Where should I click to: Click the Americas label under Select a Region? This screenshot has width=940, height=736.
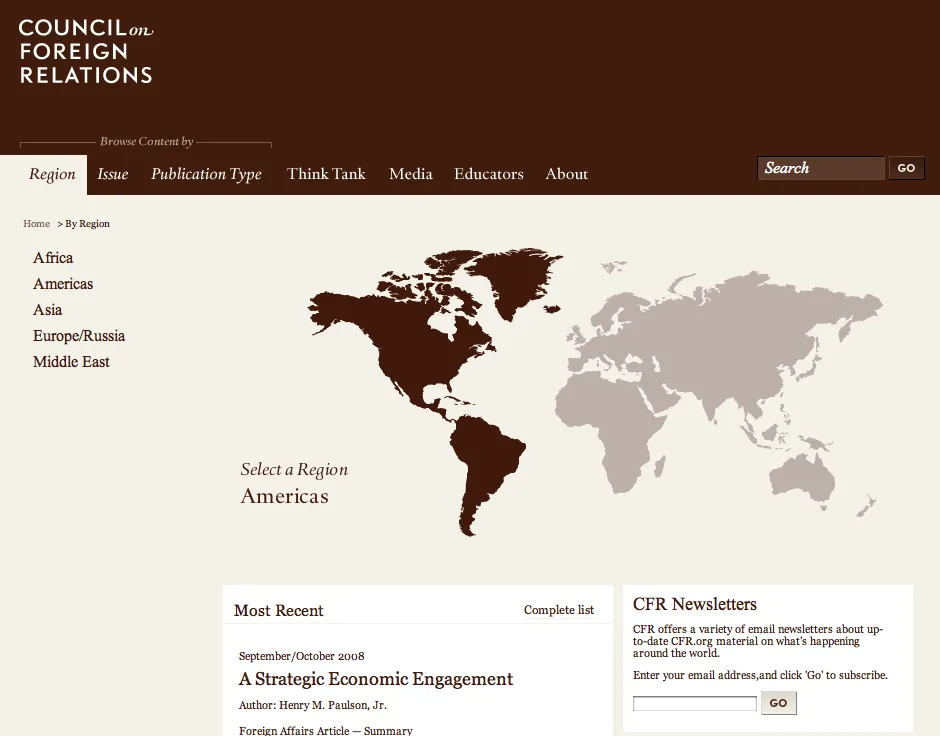pyautogui.click(x=285, y=496)
